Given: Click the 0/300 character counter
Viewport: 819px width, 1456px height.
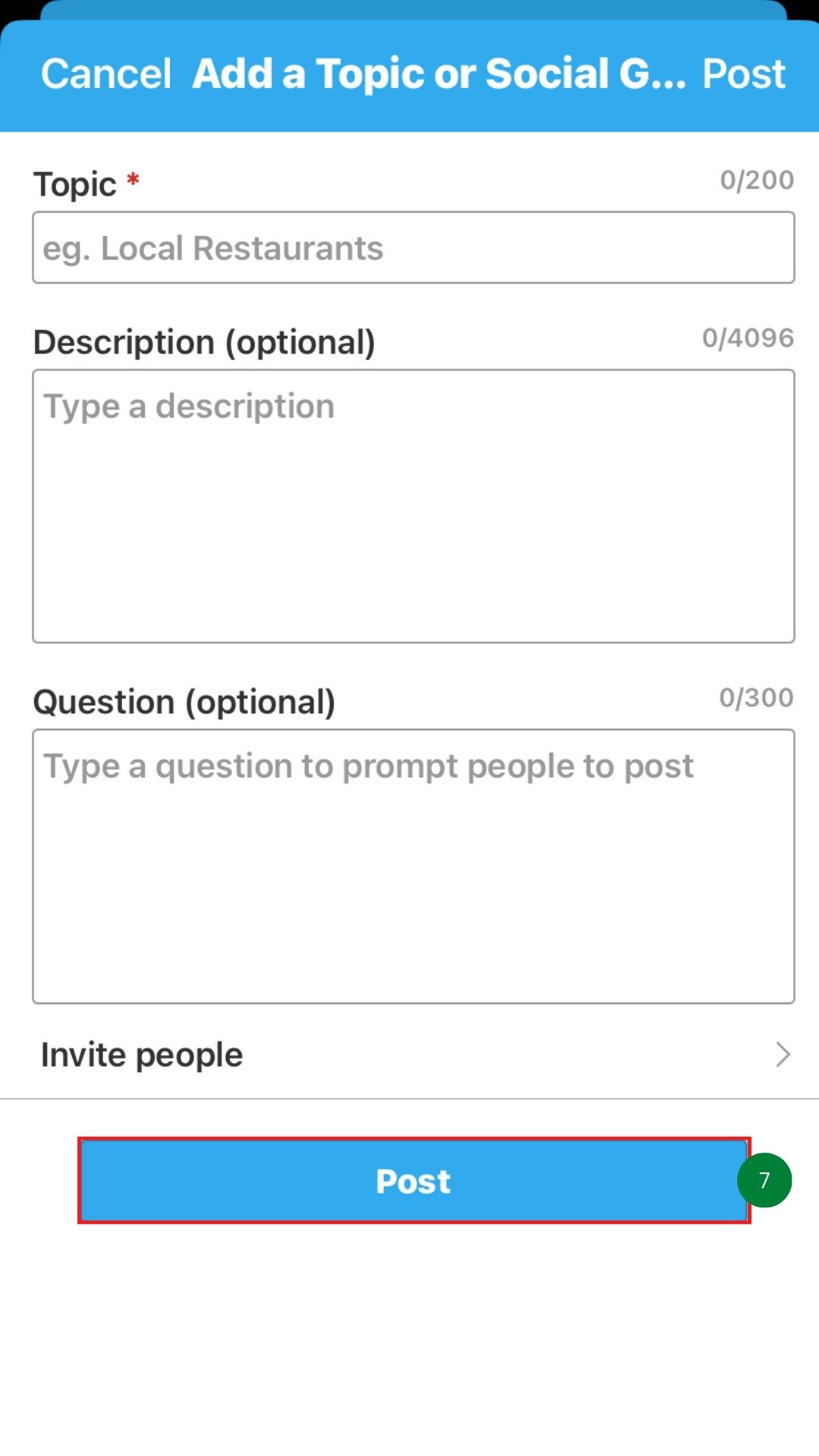Looking at the screenshot, I should 756,698.
